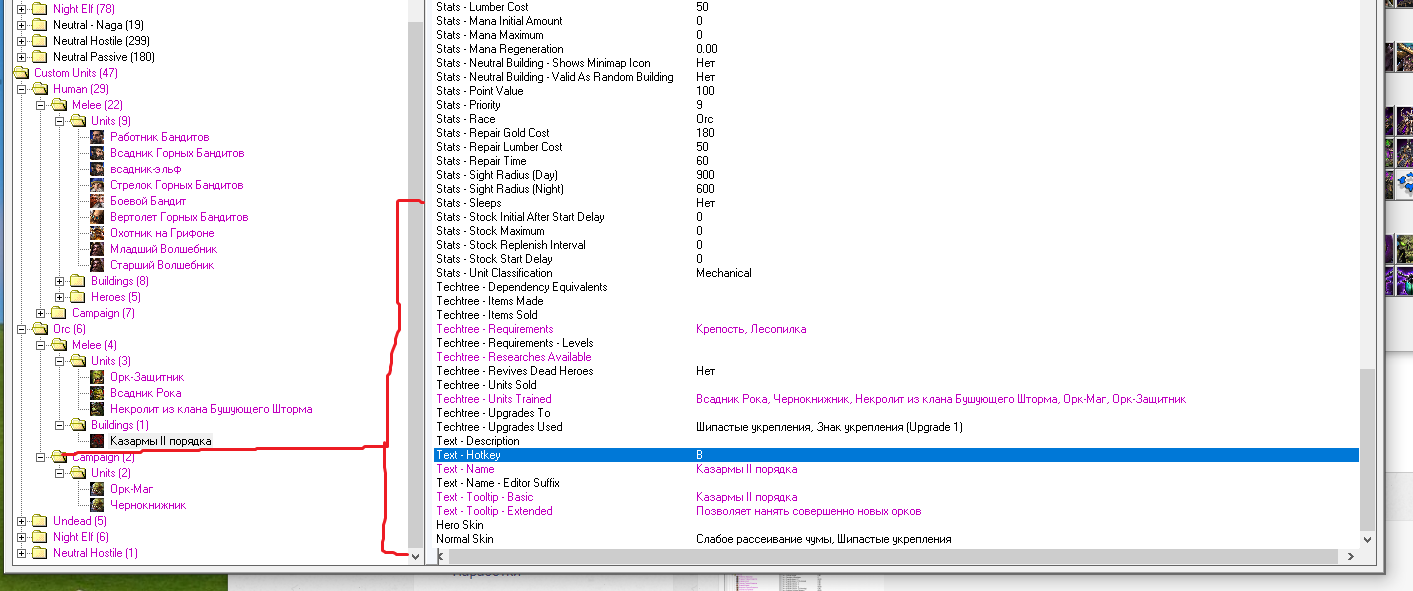Choose the Стрелок Горных Бандитов icon

[x=97, y=185]
